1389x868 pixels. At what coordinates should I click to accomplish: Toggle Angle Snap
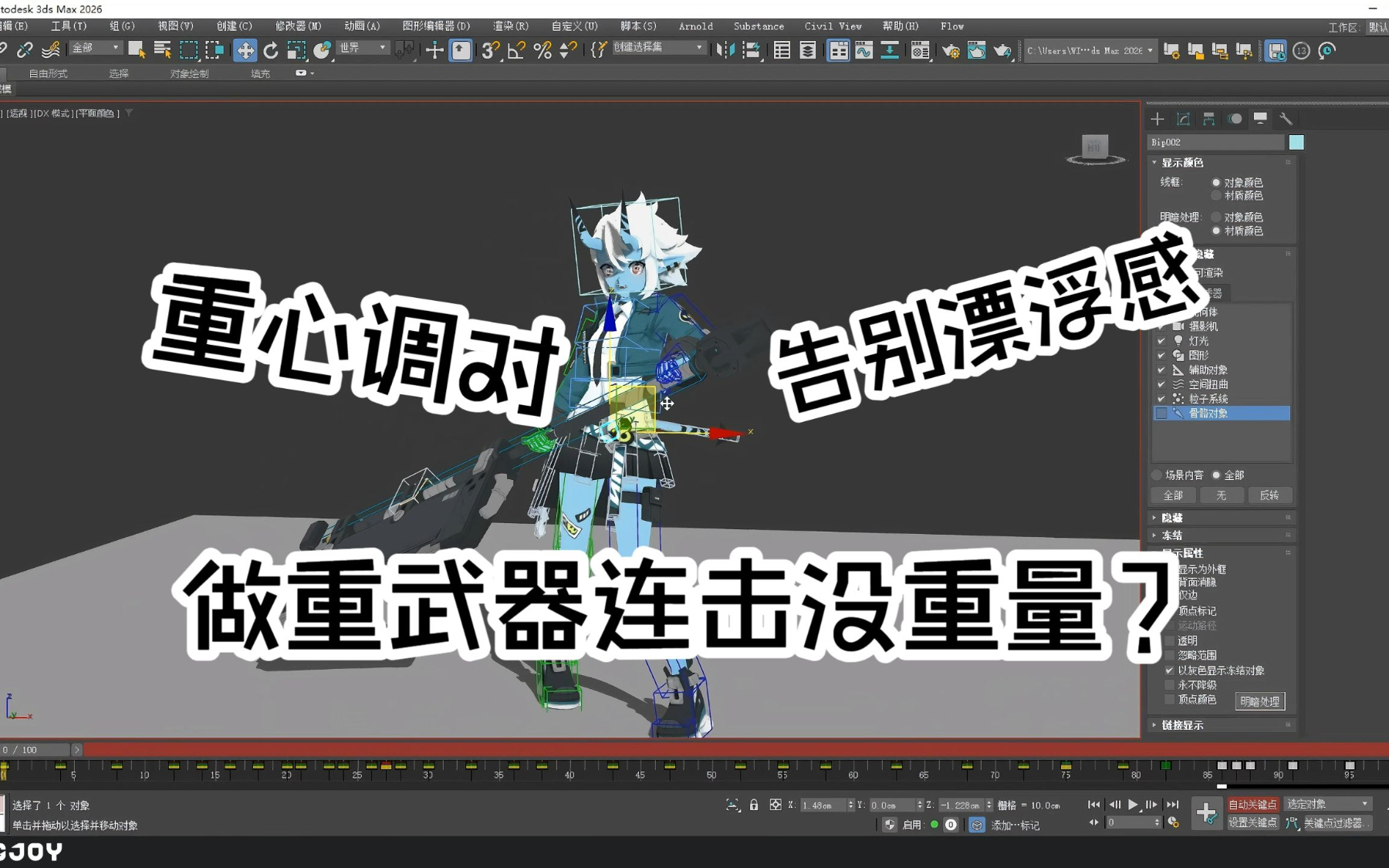tap(516, 51)
